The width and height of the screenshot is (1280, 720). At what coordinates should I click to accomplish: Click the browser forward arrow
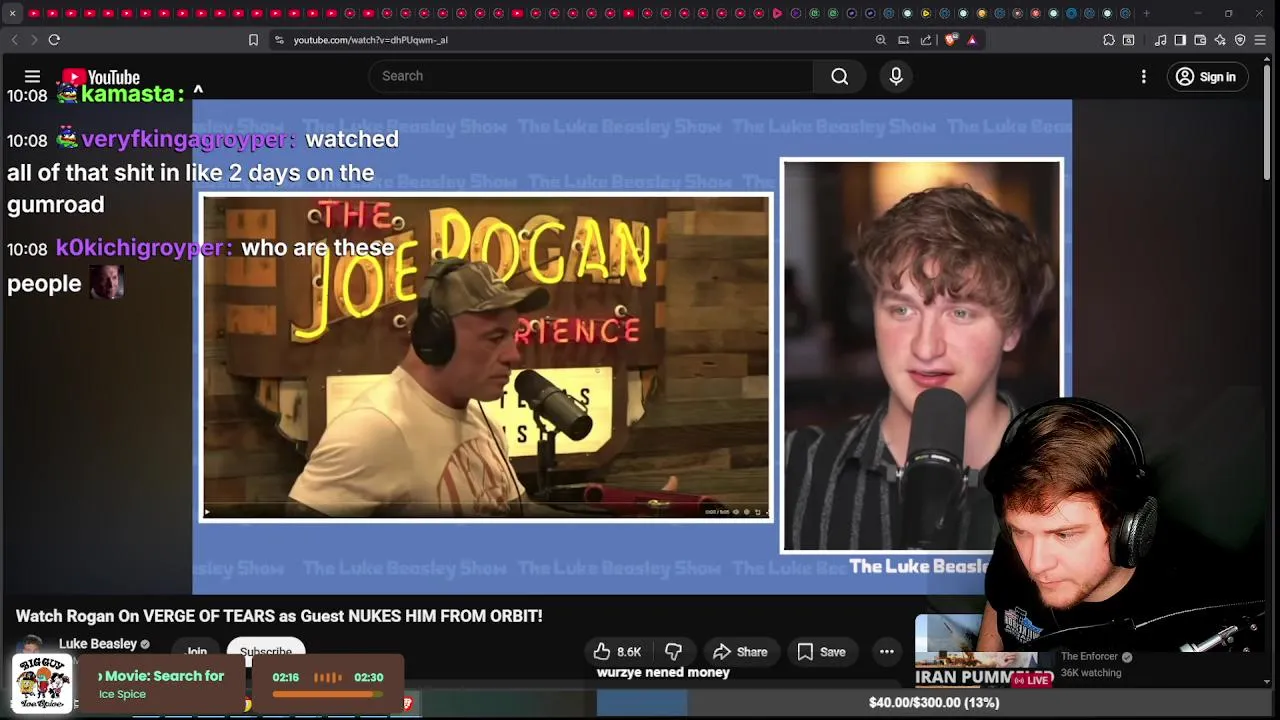33,40
